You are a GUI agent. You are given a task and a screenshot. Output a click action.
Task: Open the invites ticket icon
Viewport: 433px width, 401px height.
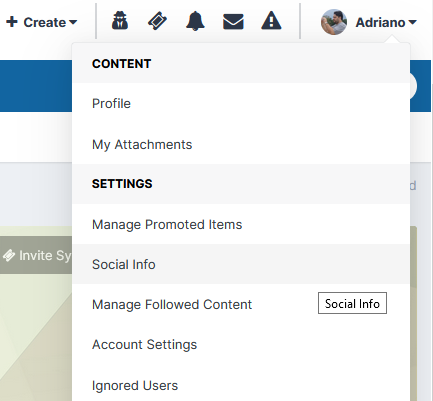(157, 21)
